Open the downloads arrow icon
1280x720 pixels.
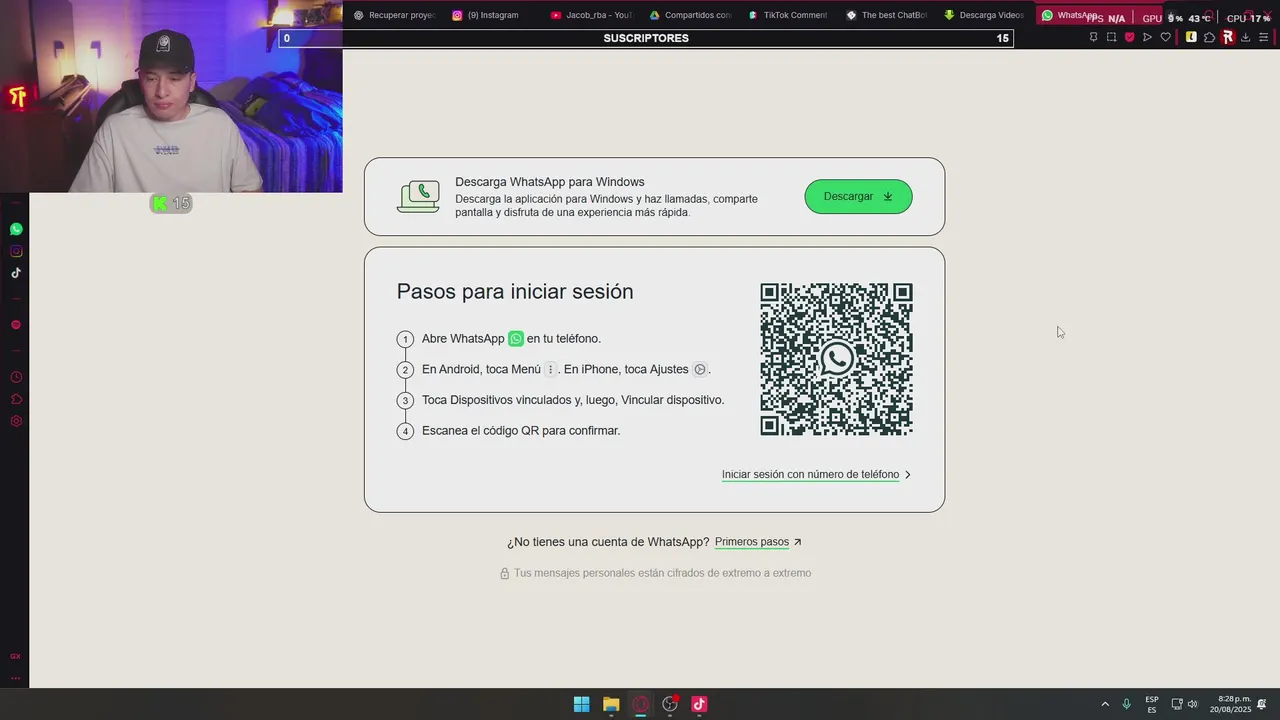tap(1245, 37)
